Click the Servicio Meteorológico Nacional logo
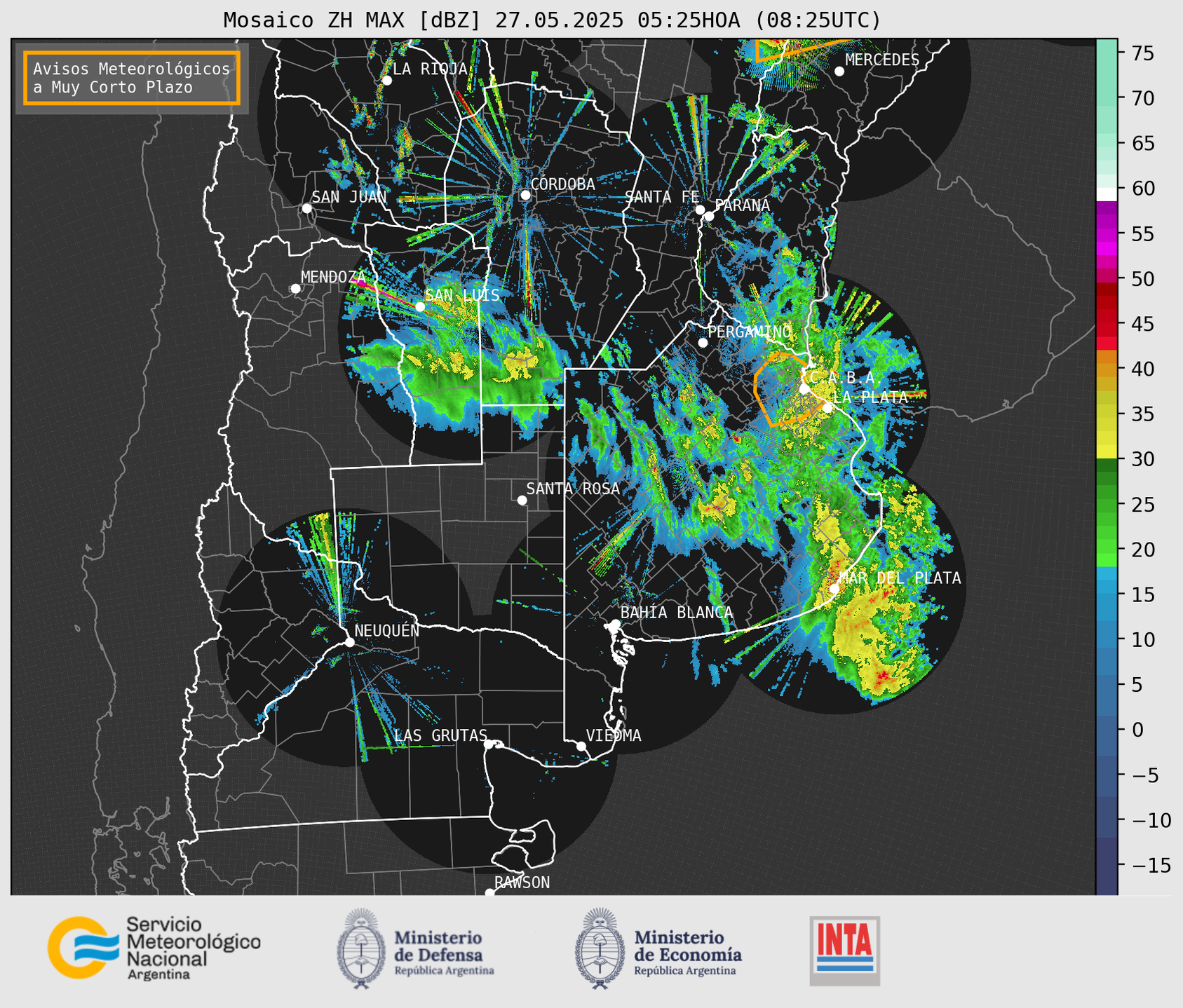The width and height of the screenshot is (1183, 1008). 154,948
